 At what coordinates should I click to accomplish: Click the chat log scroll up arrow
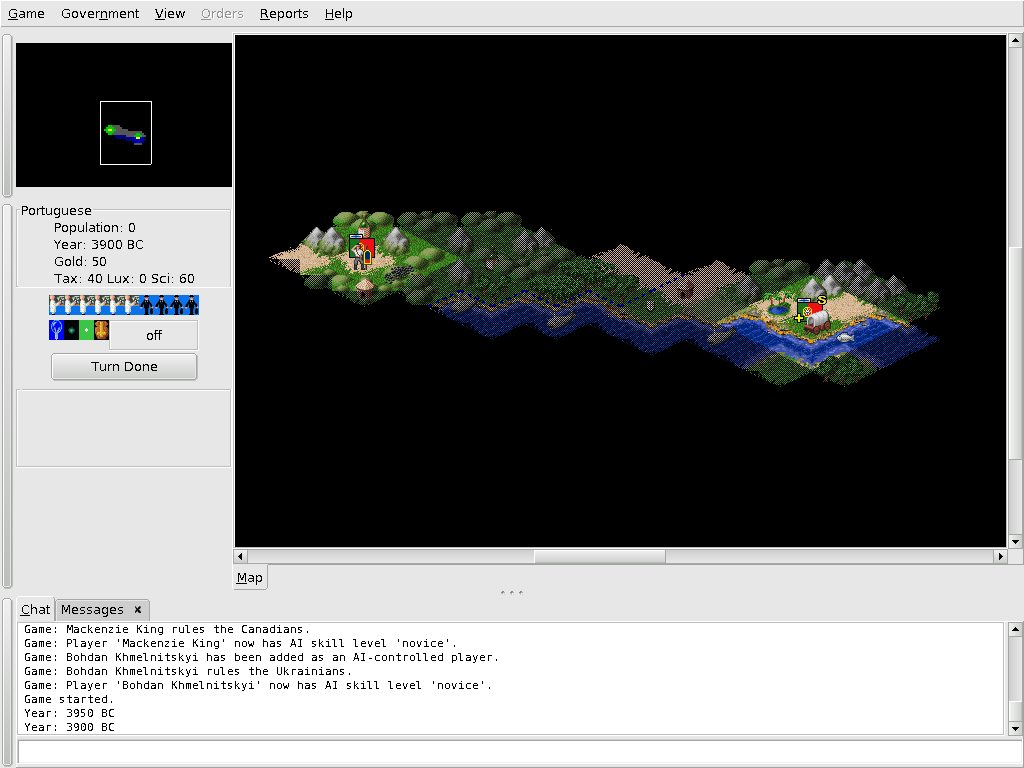1015,629
